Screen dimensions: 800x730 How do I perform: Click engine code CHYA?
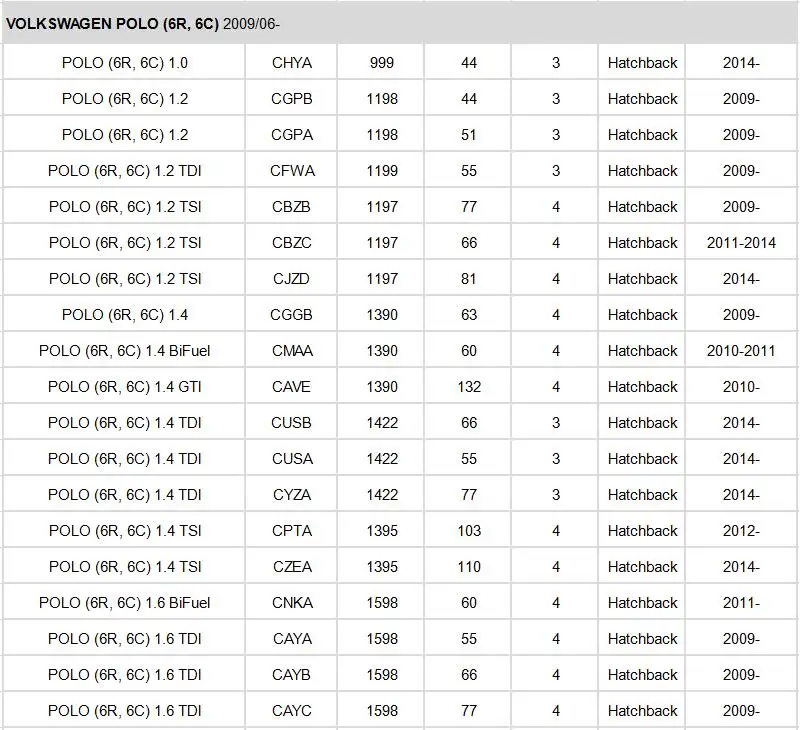[291, 63]
